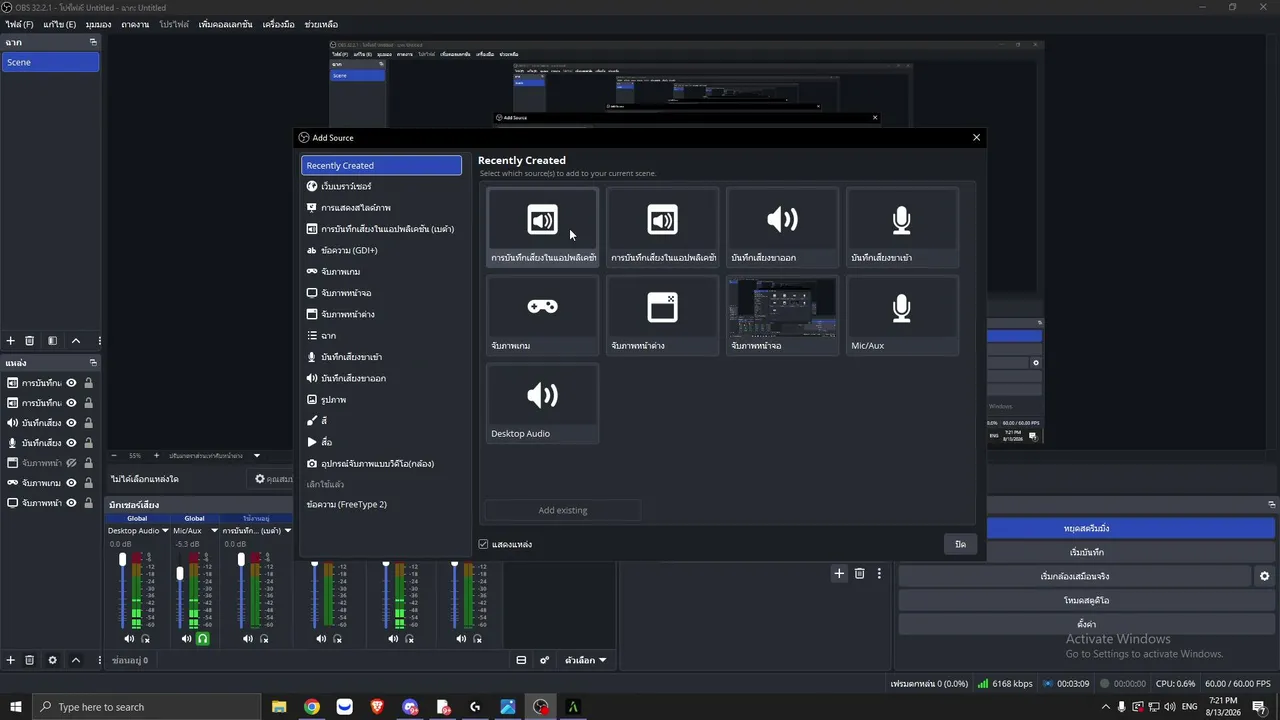This screenshot has height=720, width=1280.
Task: Open the ถาดงาน menu
Action: click(135, 24)
